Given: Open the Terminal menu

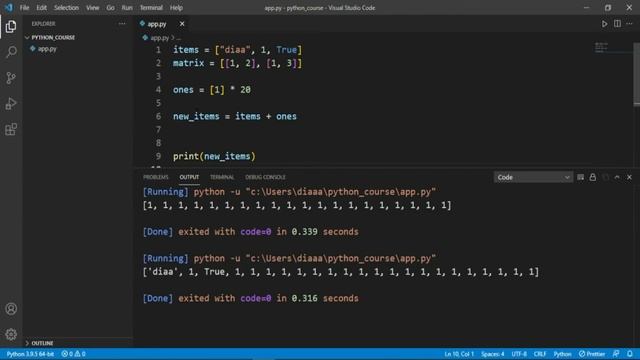Looking at the screenshot, I should [151, 8].
